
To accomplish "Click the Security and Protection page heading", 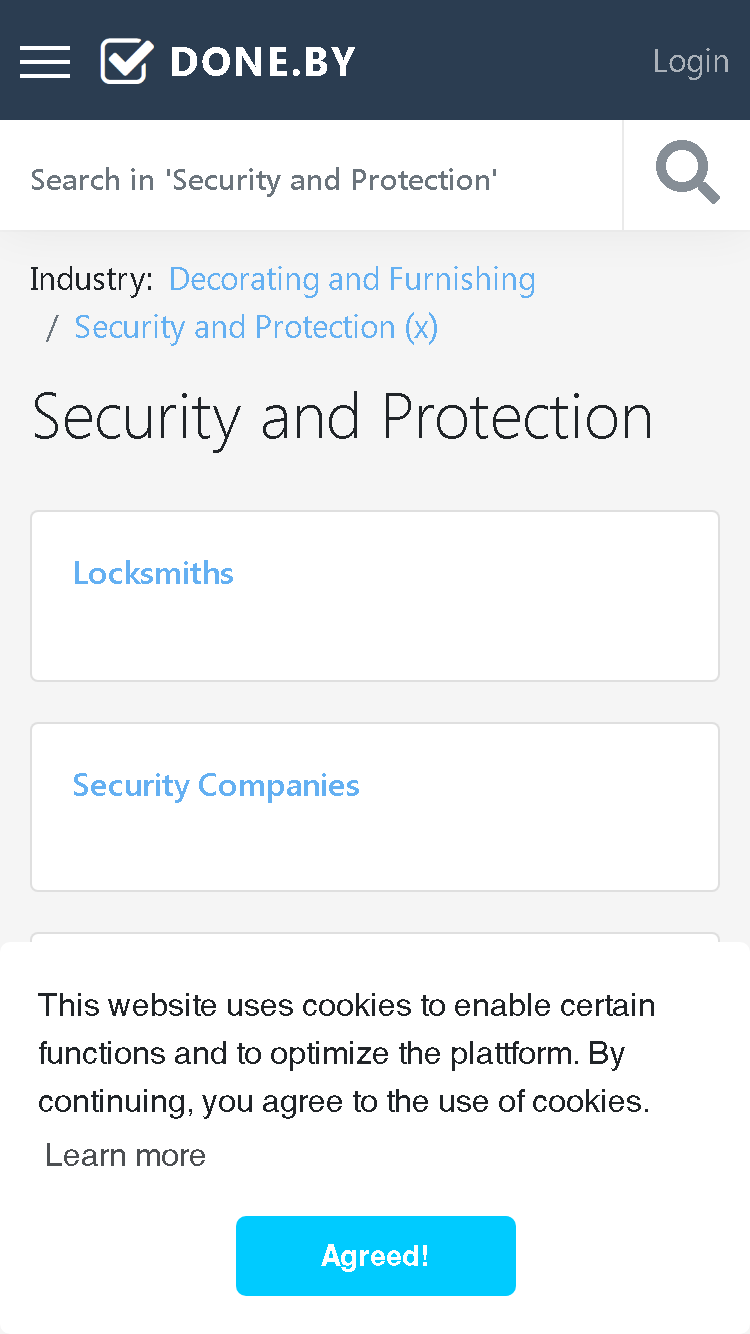I will click(x=342, y=416).
